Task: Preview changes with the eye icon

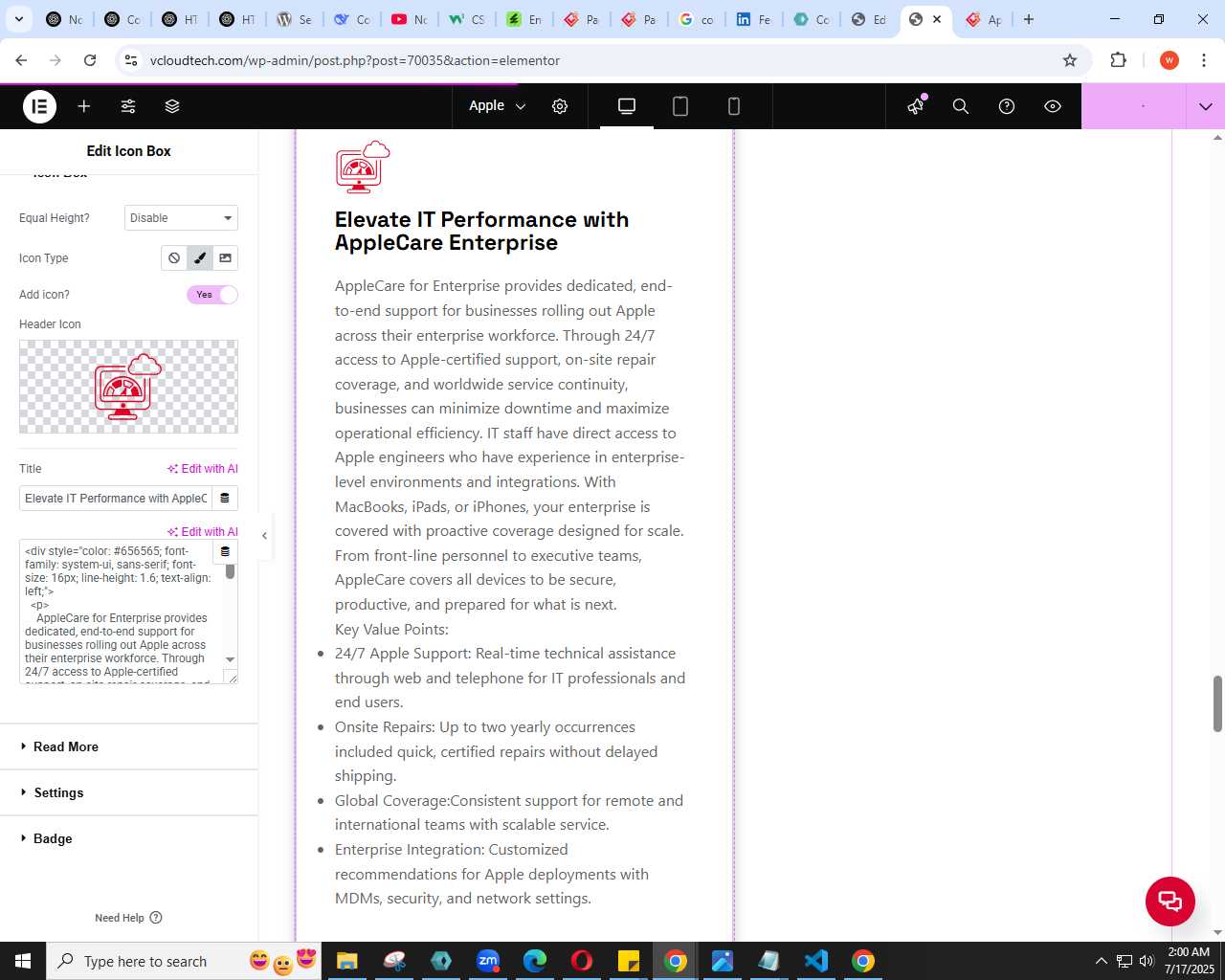Action: [1053, 106]
